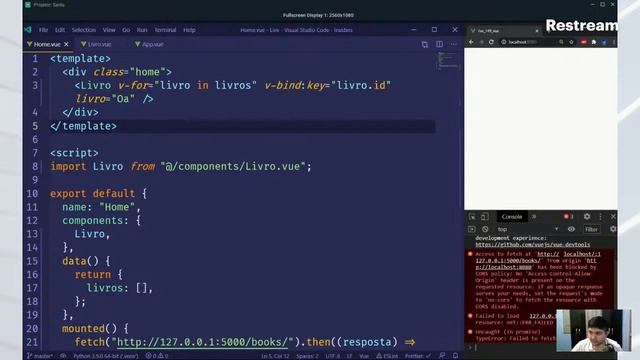Switch to the Home.vue editor tab
Viewport: 640px width, 360px height.
pyautogui.click(x=47, y=44)
